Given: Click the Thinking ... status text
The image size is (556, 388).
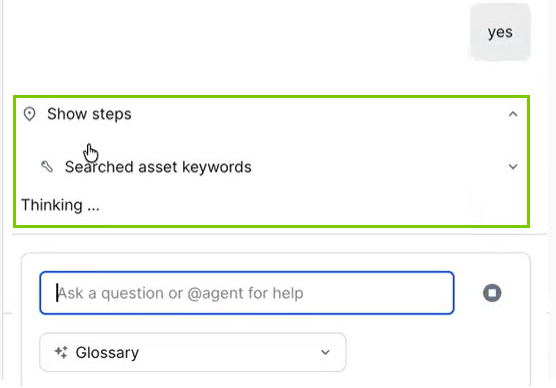Looking at the screenshot, I should pyautogui.click(x=60, y=205).
